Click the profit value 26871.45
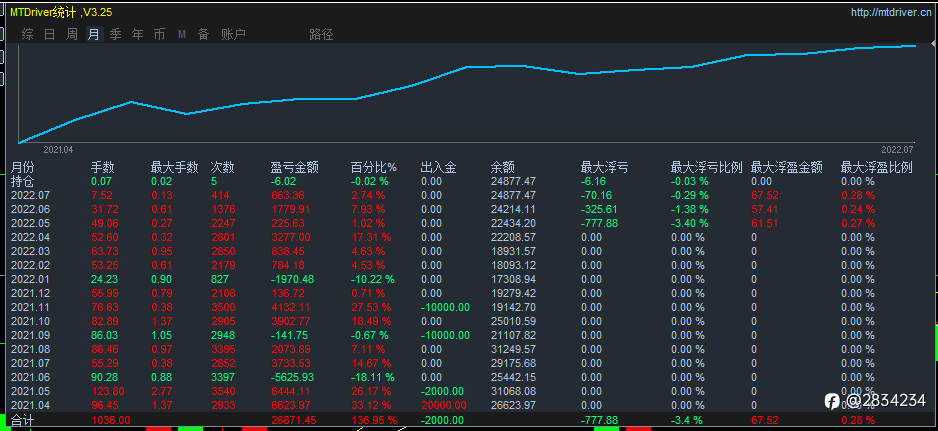Viewport: 938px width, 431px height. [293, 420]
